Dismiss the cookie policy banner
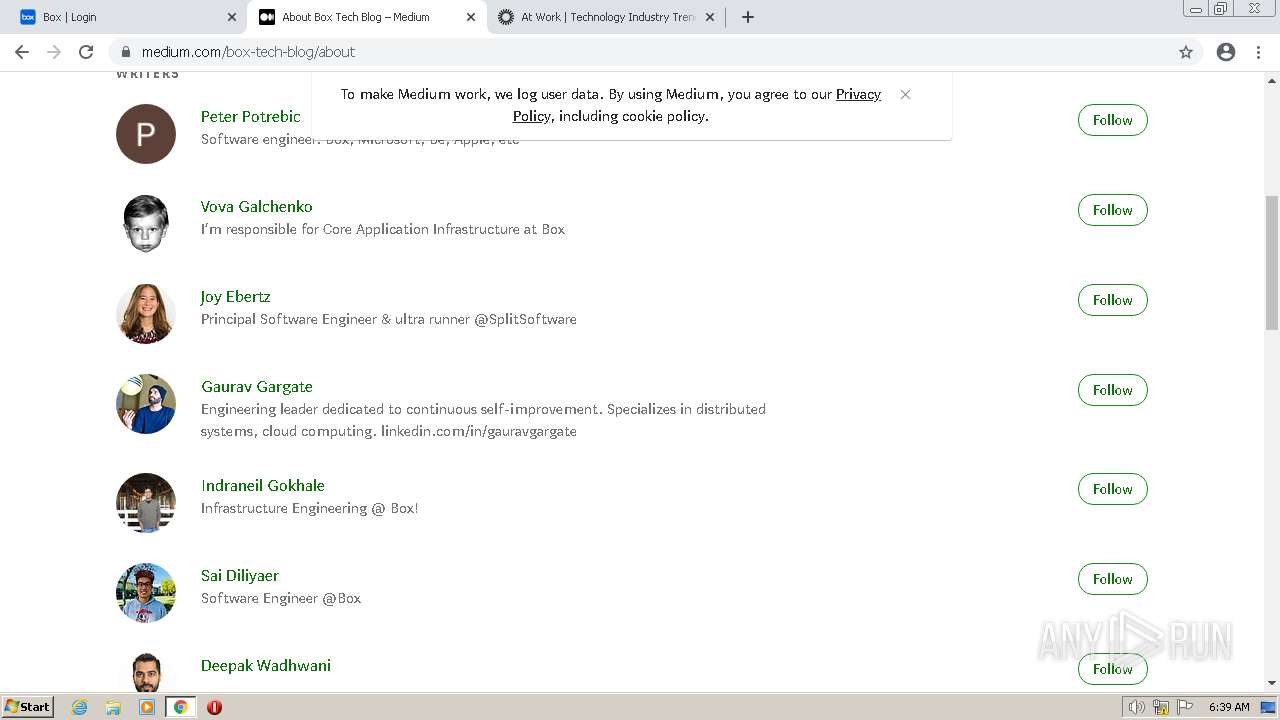 [905, 94]
